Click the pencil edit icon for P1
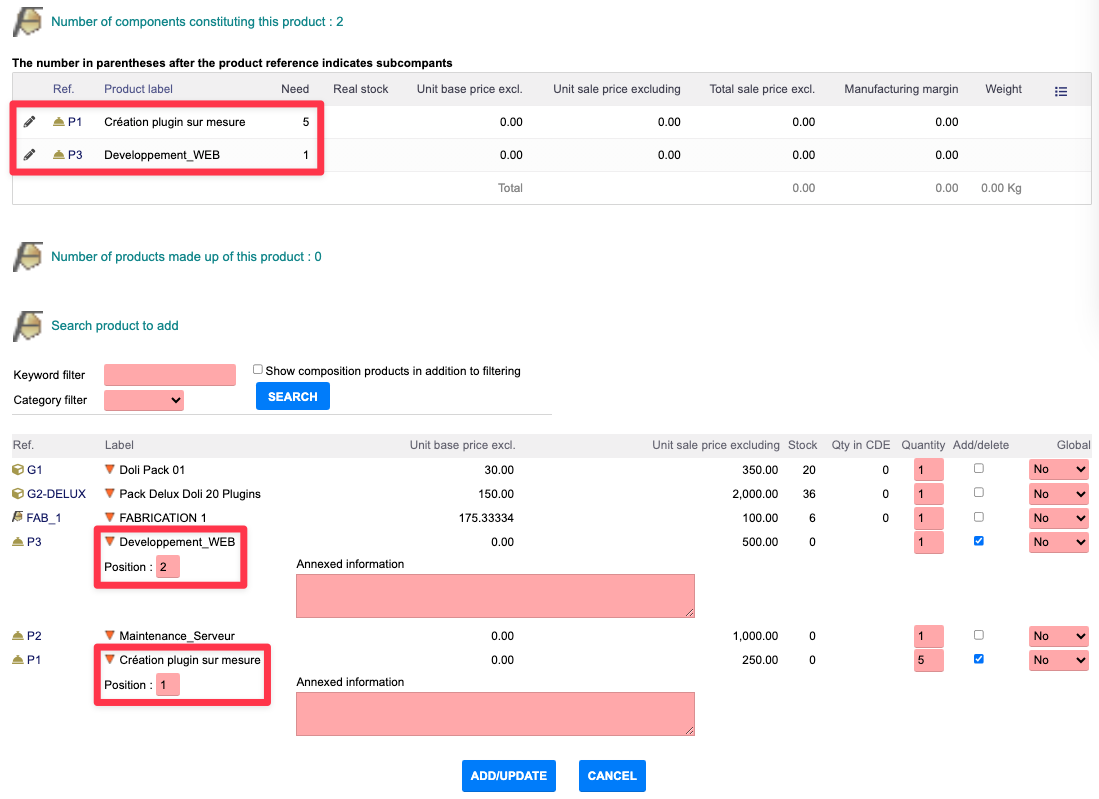Image resolution: width=1099 pixels, height=799 pixels. pos(29,122)
